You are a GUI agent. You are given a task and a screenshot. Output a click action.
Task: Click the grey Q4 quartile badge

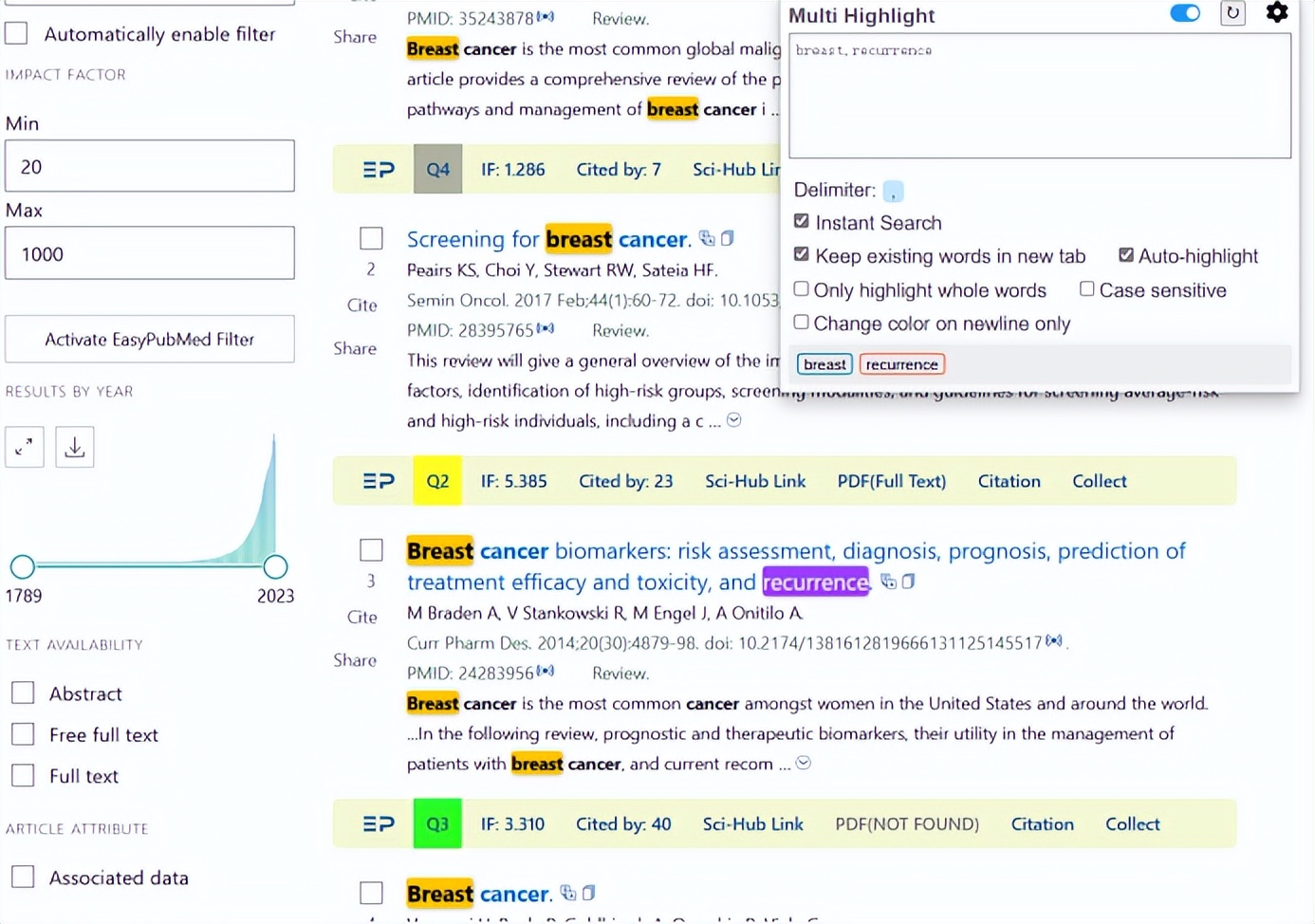click(x=437, y=169)
